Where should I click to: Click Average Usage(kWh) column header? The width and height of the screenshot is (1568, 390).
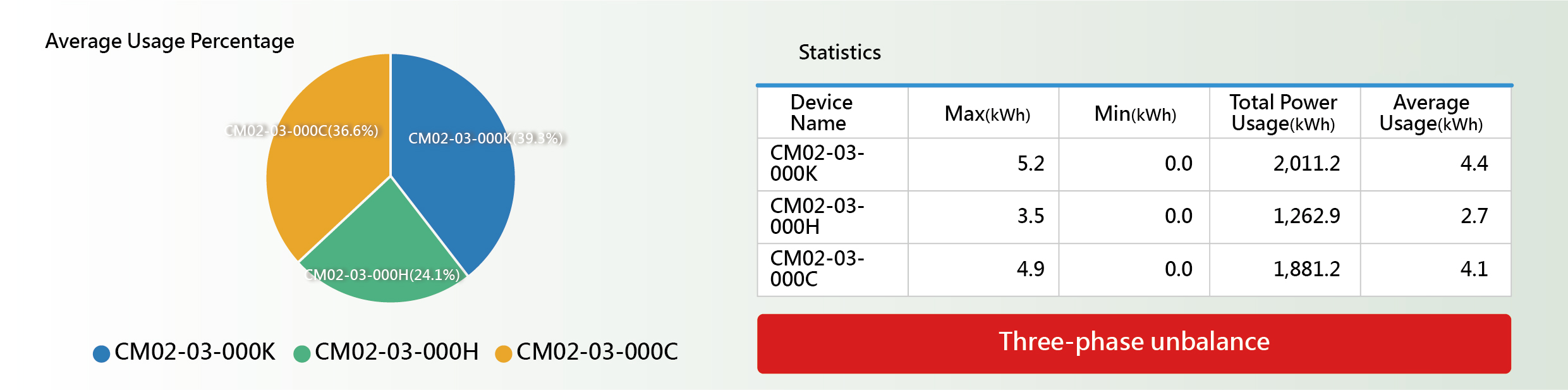tap(1431, 113)
